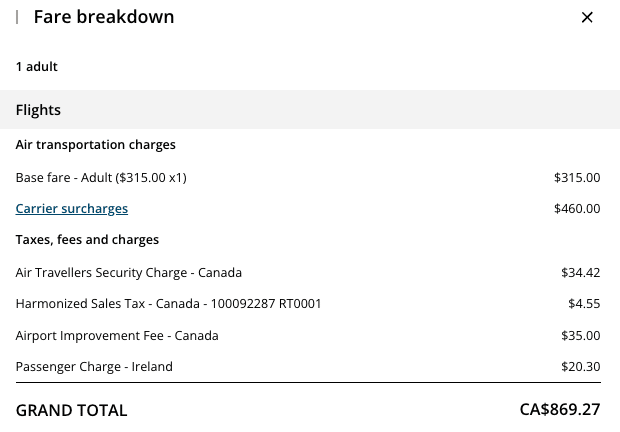Click the $35.00 improvement fee amount

581,336
